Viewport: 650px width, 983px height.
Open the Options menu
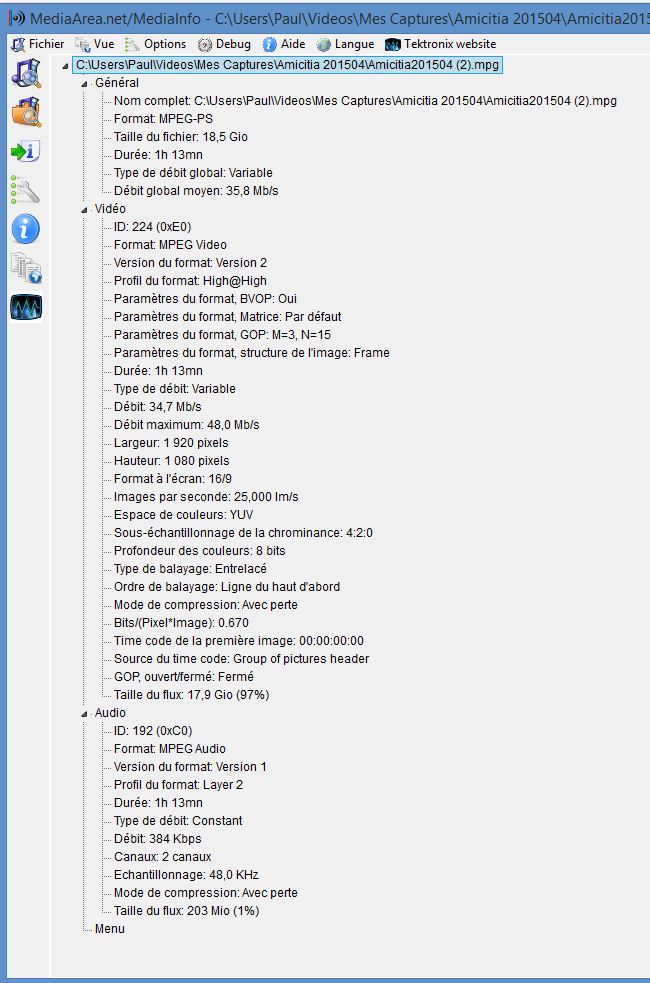[165, 44]
